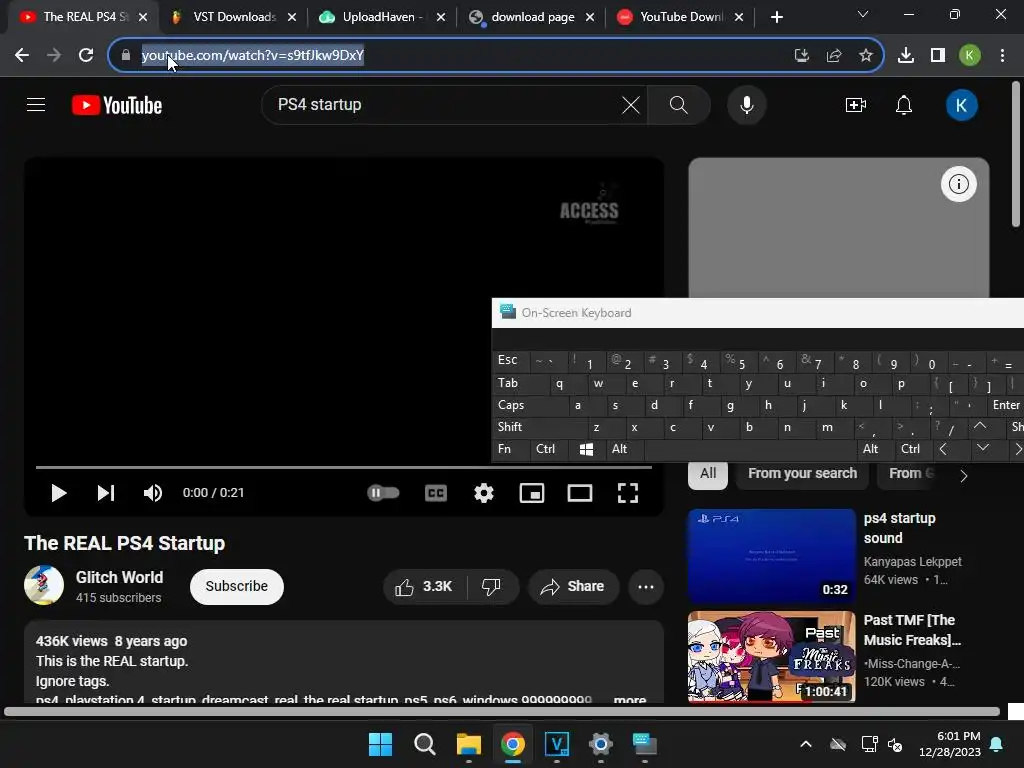Open Past TMF Music Freaks thumbnail

(x=771, y=656)
